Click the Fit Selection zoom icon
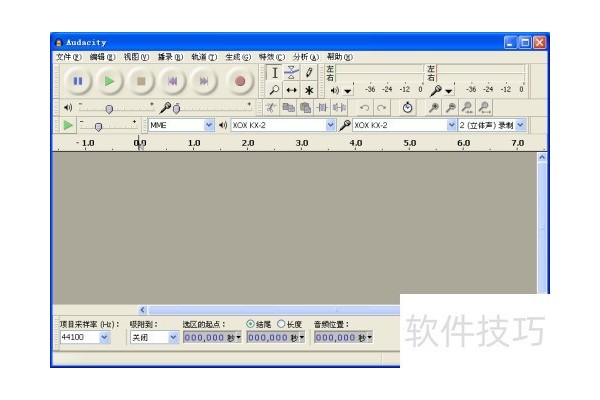The image size is (600, 400). [x=467, y=108]
